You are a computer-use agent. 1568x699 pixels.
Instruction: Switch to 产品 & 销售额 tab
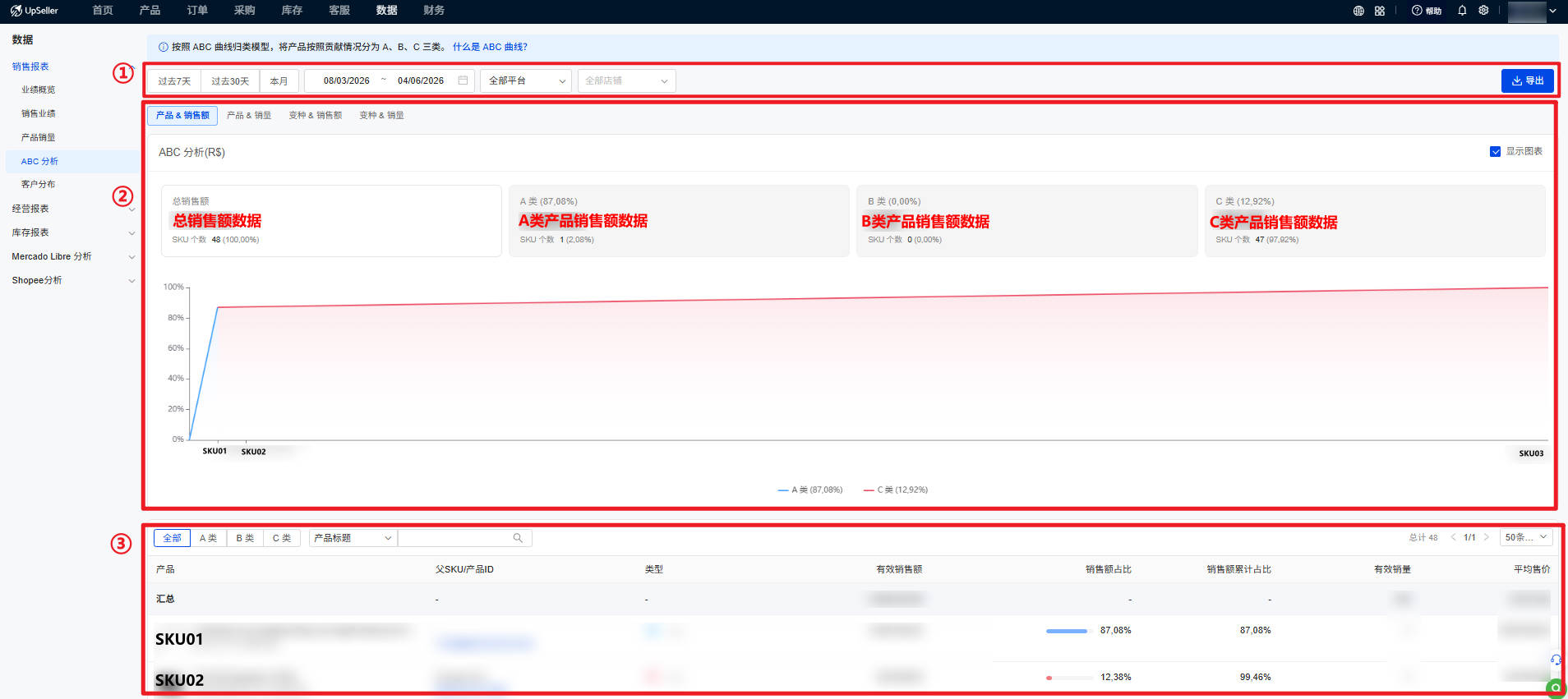(182, 115)
